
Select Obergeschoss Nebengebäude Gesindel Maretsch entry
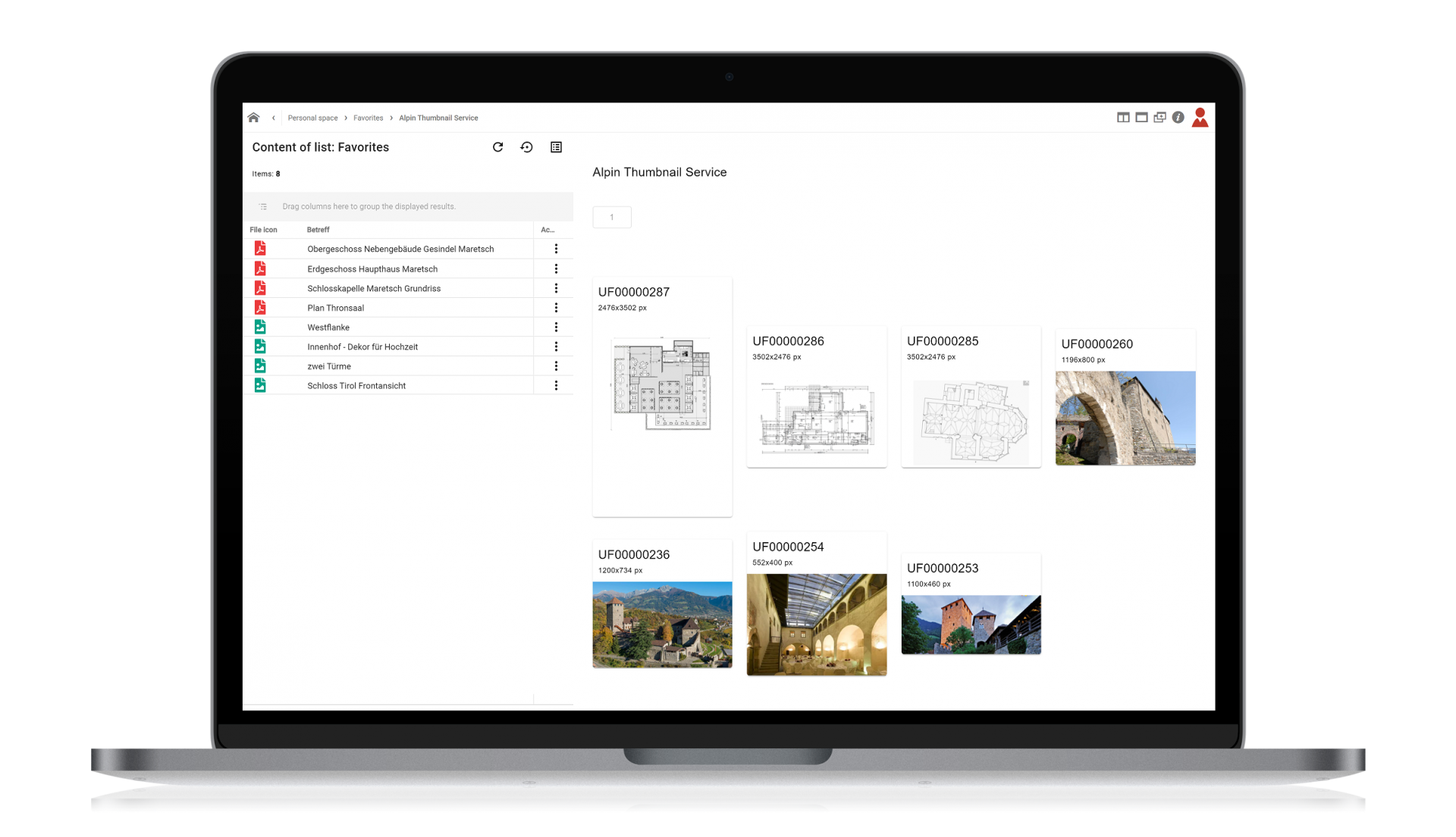[400, 249]
